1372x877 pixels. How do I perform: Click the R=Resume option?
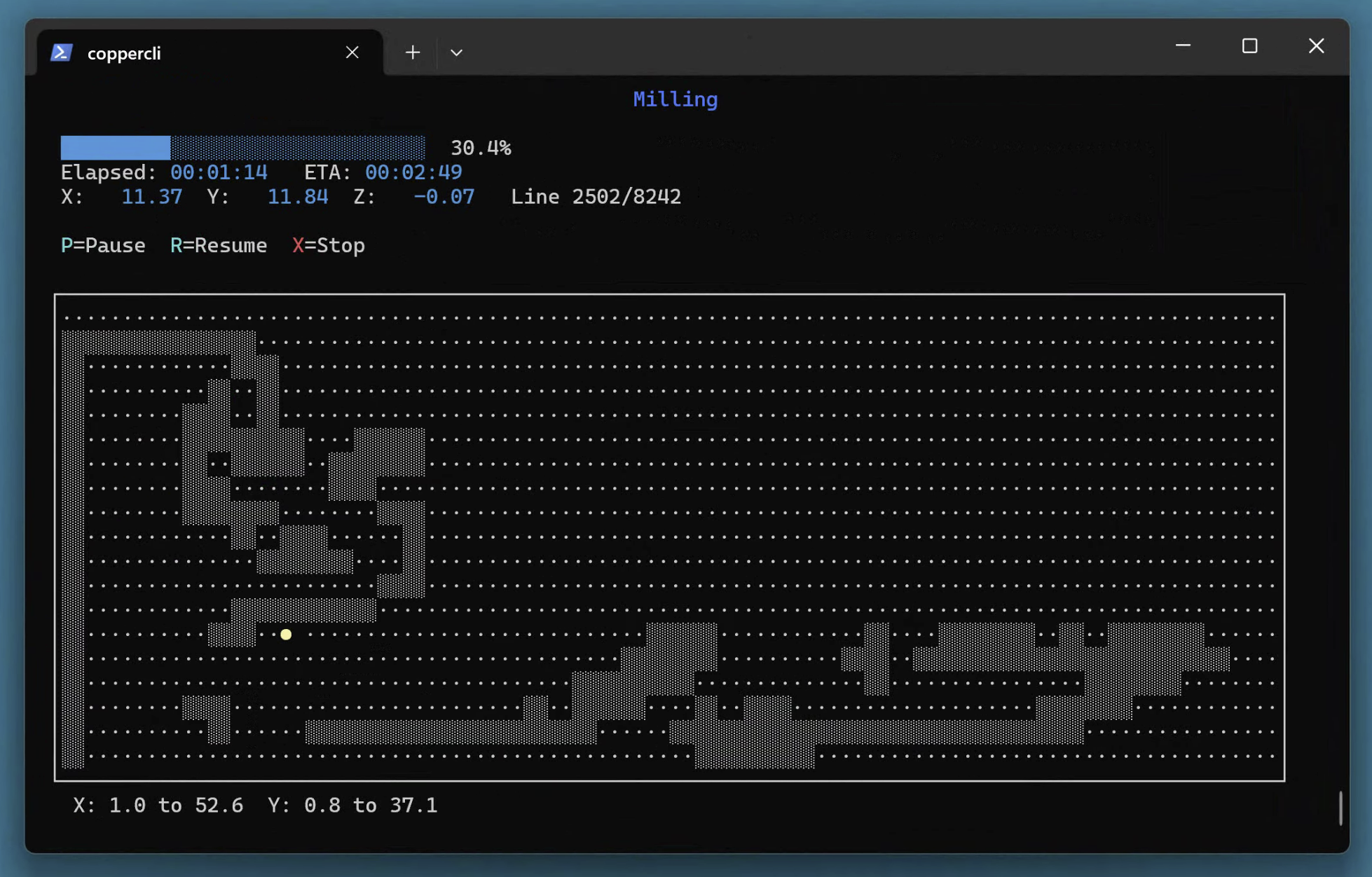tap(218, 245)
